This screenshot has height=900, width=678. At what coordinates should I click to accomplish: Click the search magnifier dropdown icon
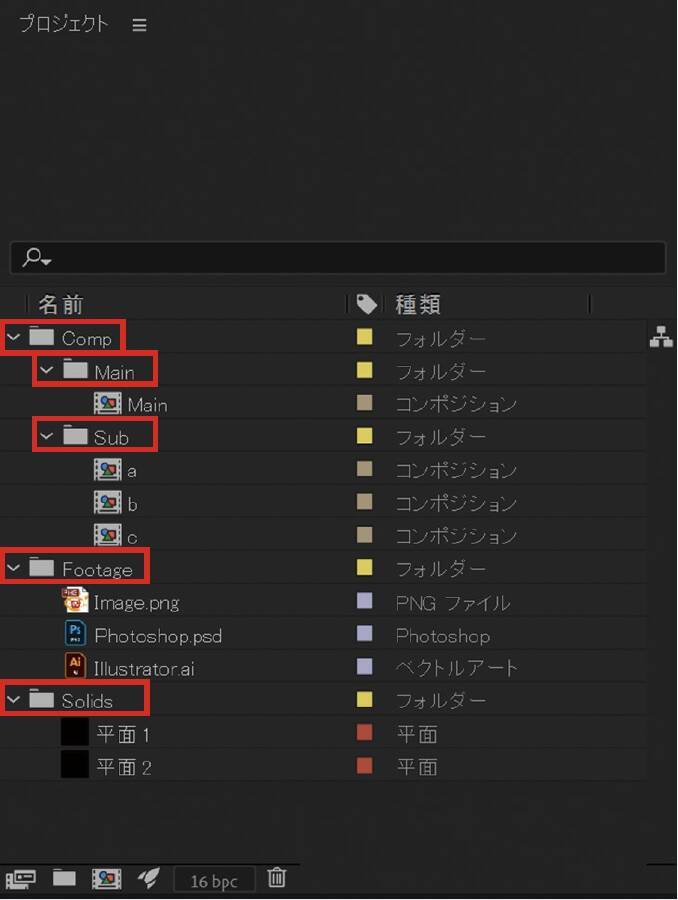tap(37, 257)
